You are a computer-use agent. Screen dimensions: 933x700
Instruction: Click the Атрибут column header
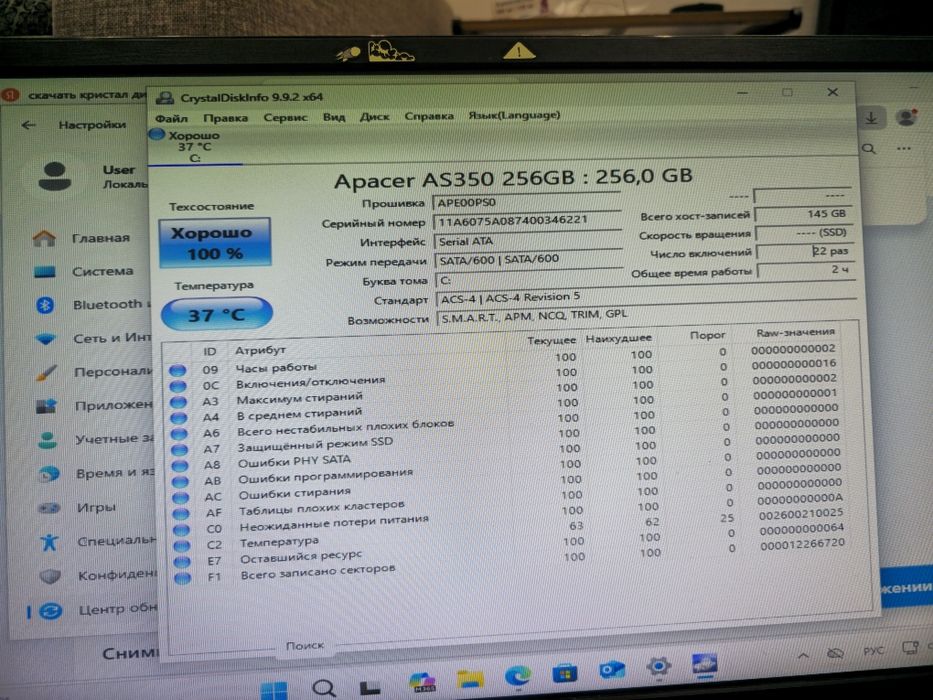260,350
